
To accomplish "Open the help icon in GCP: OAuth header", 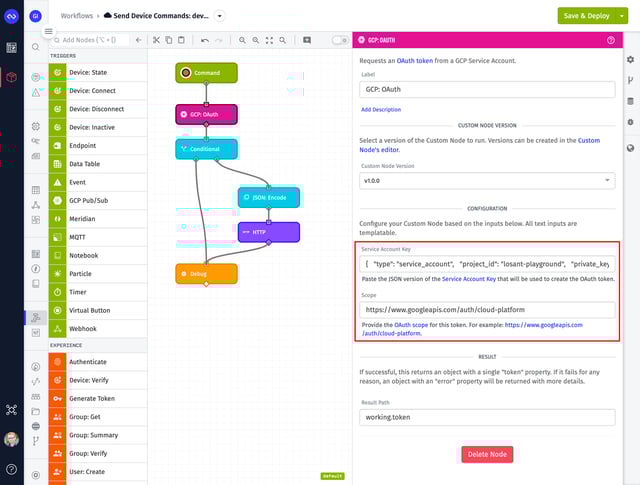I will tap(610, 40).
